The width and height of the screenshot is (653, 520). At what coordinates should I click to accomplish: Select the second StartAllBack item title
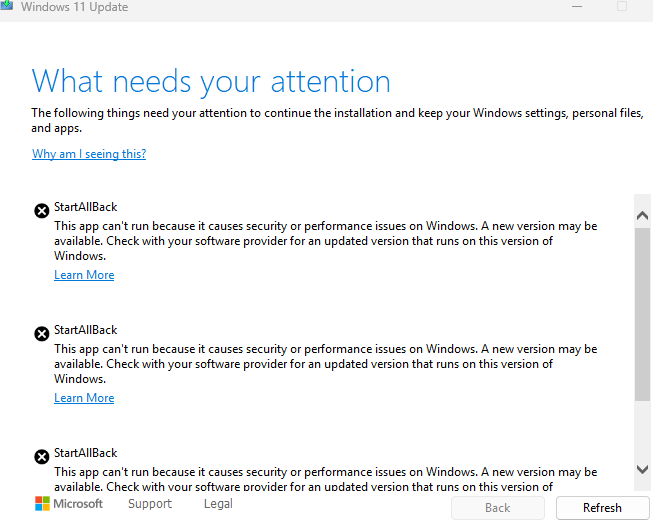point(86,330)
